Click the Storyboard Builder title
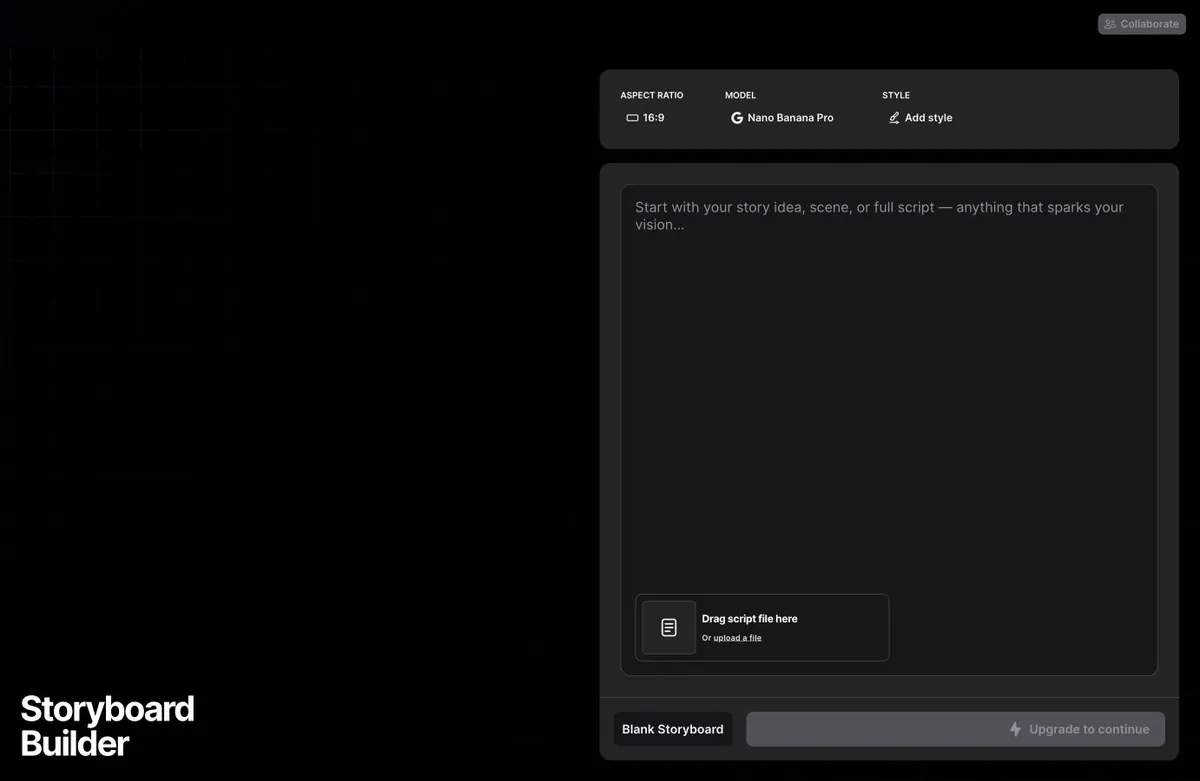 [x=107, y=726]
